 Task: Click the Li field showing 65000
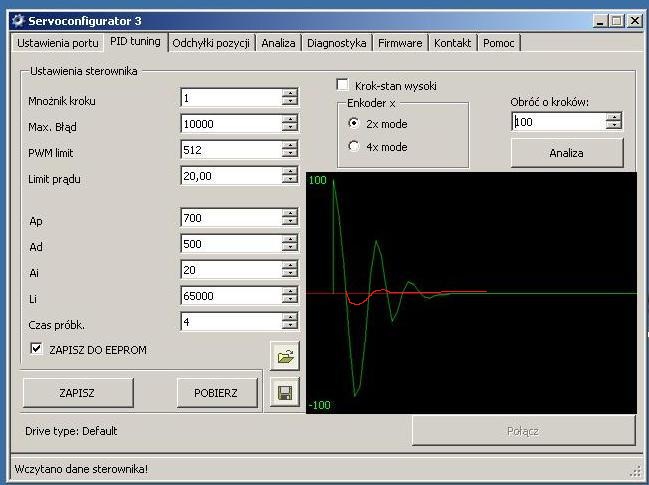[231, 296]
